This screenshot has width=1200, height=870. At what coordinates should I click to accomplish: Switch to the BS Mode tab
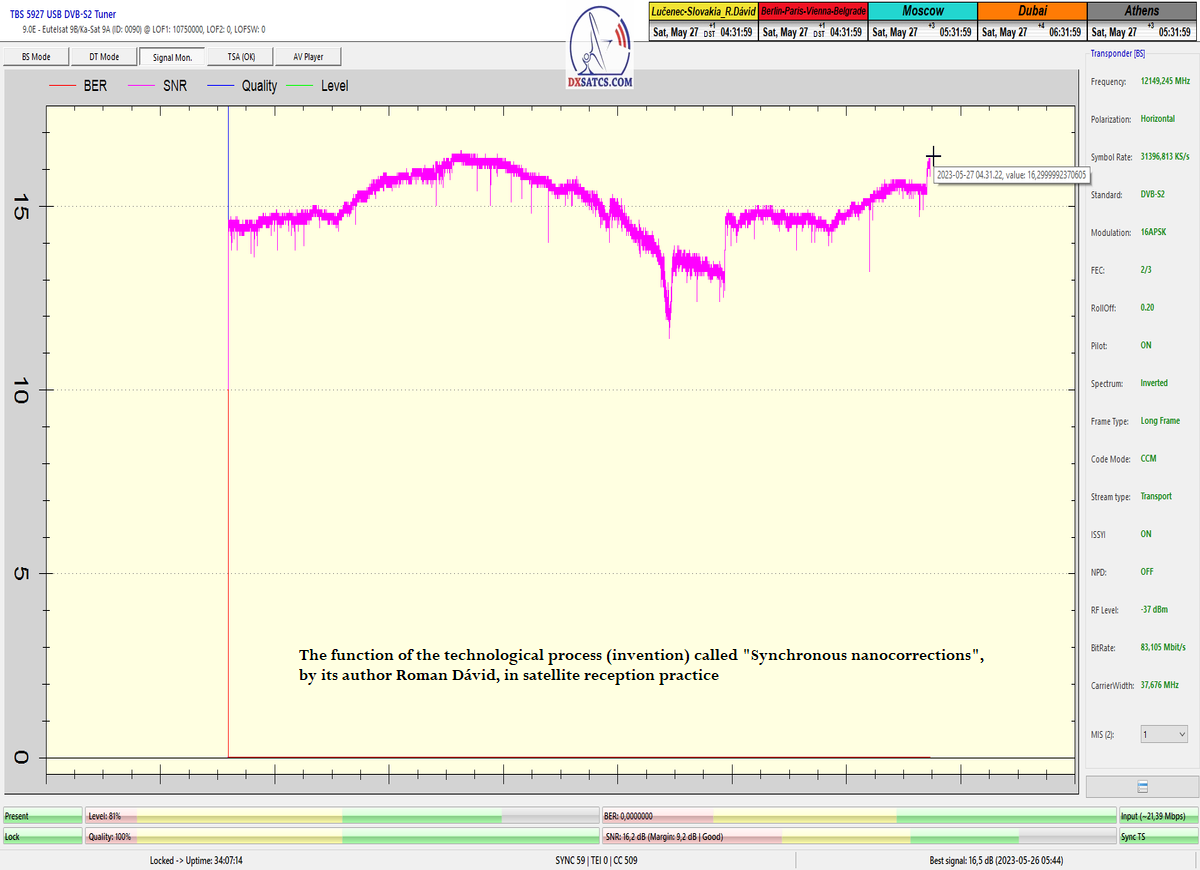[x=35, y=57]
